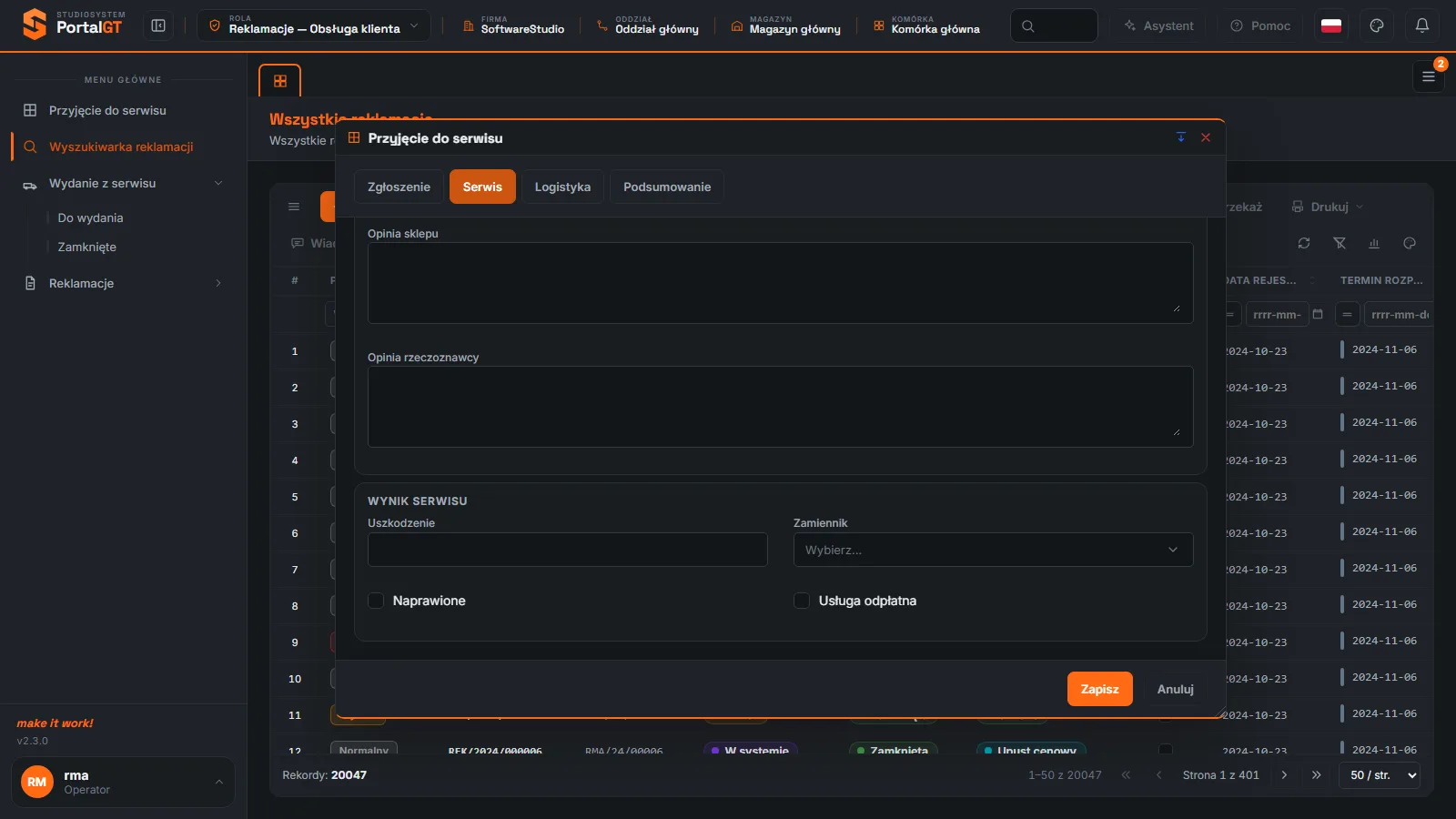1456x819 pixels.
Task: Click the Opinia sklepu text area
Action: 780,283
